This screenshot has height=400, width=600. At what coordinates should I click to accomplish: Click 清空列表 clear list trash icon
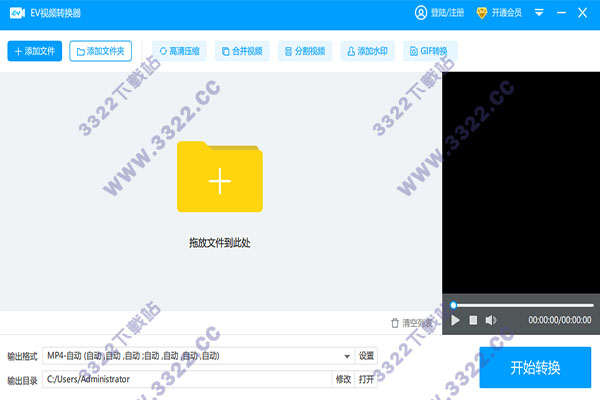tap(395, 323)
